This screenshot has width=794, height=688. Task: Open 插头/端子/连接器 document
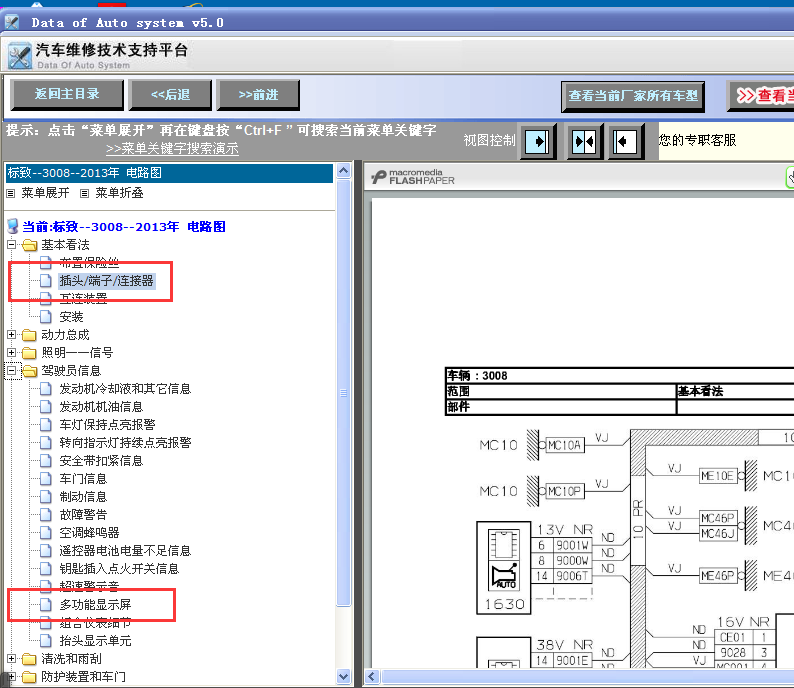(106, 281)
